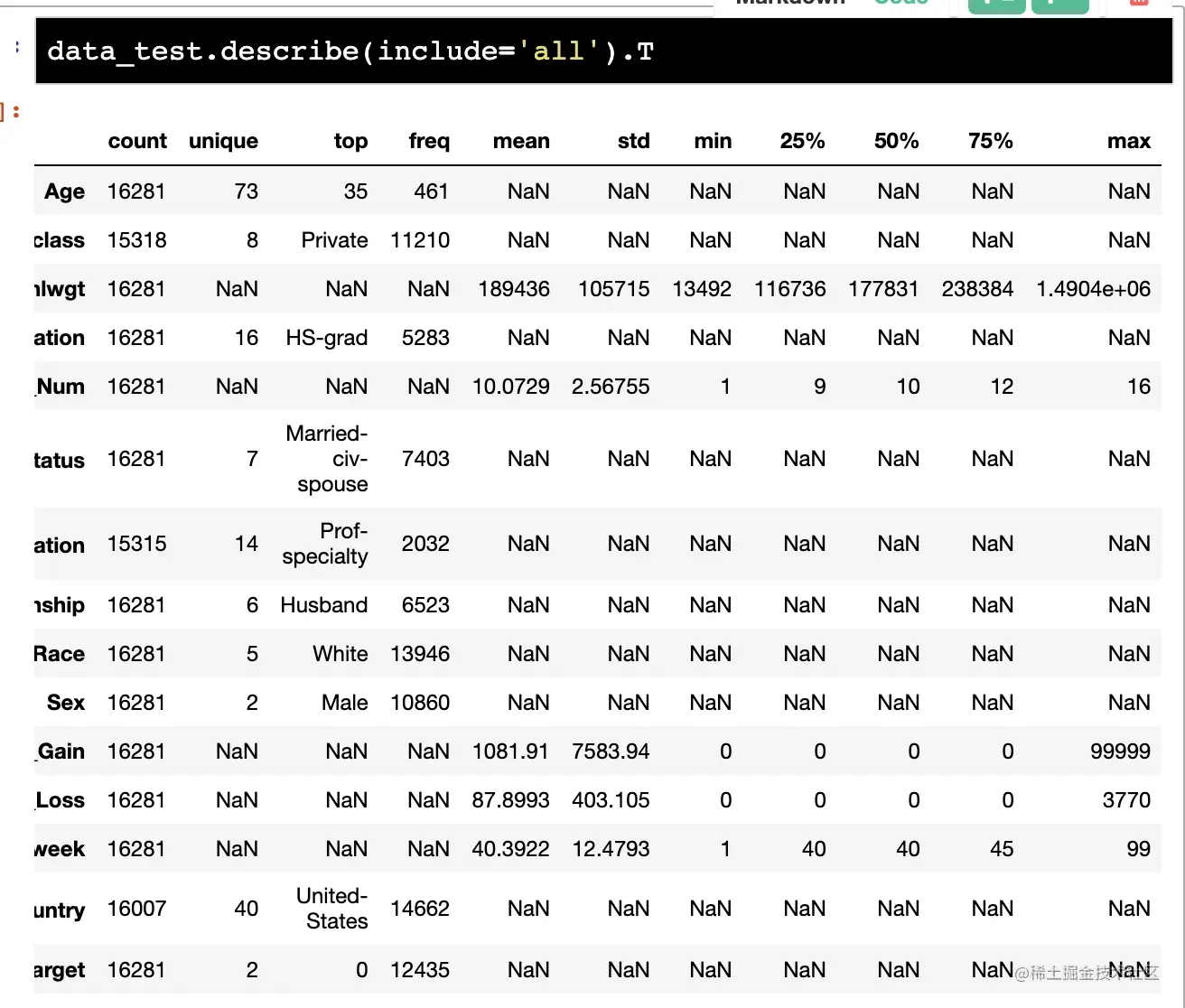Click the top value 'Married-civ-spouse'
This screenshot has height=1008, width=1185.
pyautogui.click(x=327, y=459)
